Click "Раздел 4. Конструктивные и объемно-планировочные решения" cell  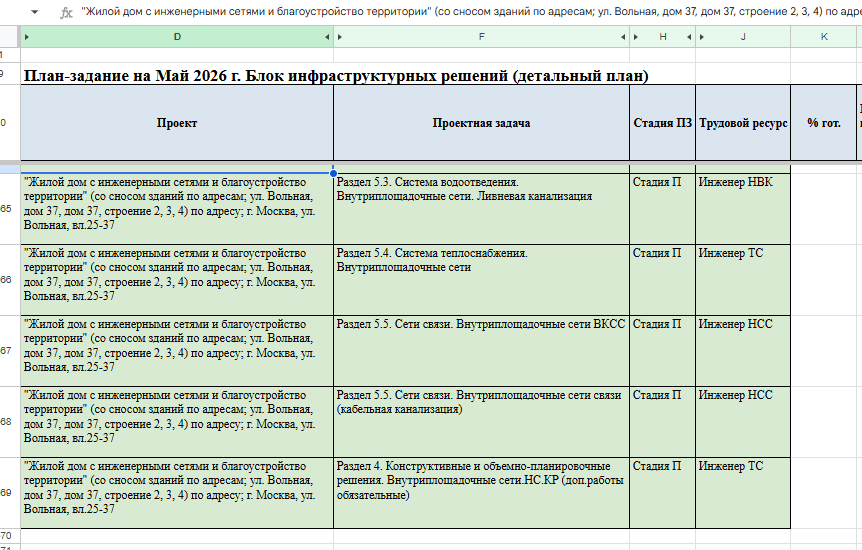482,493
